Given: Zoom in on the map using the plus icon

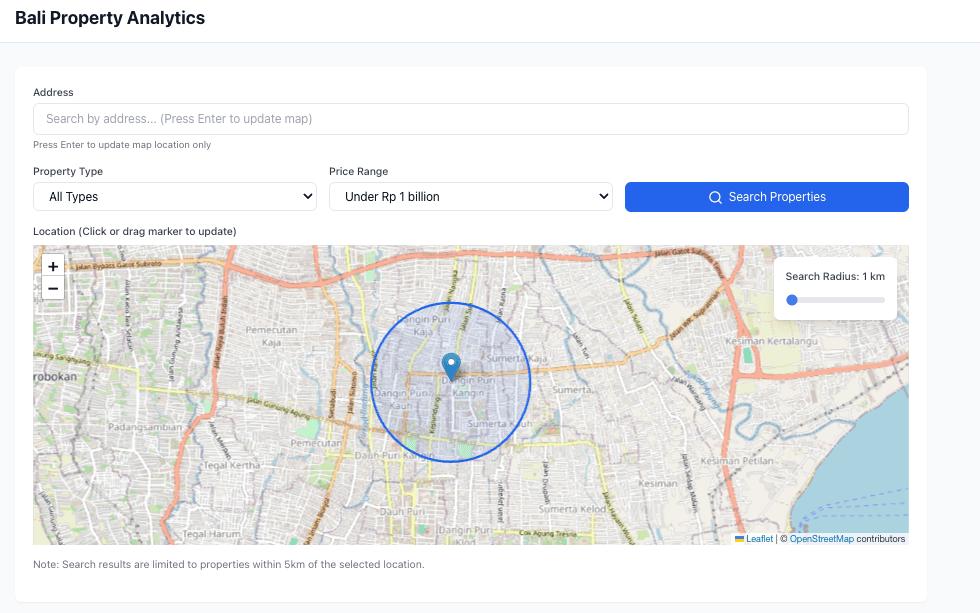Looking at the screenshot, I should point(52,266).
